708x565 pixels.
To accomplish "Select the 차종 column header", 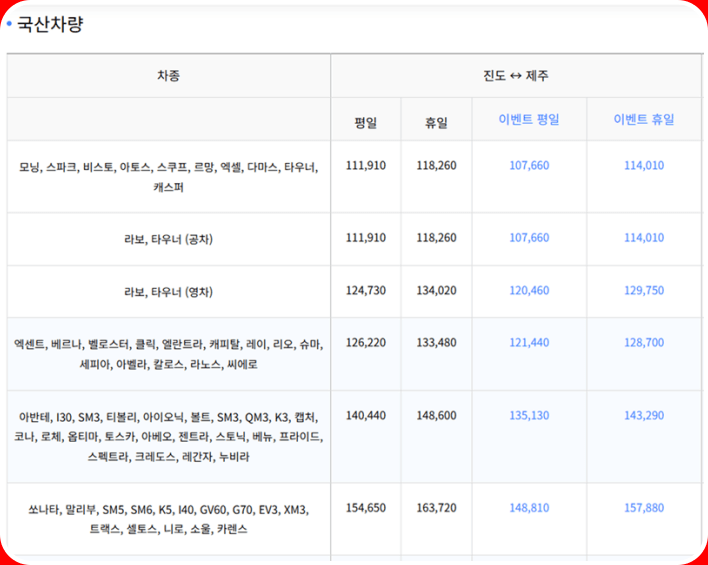I will (x=168, y=75).
